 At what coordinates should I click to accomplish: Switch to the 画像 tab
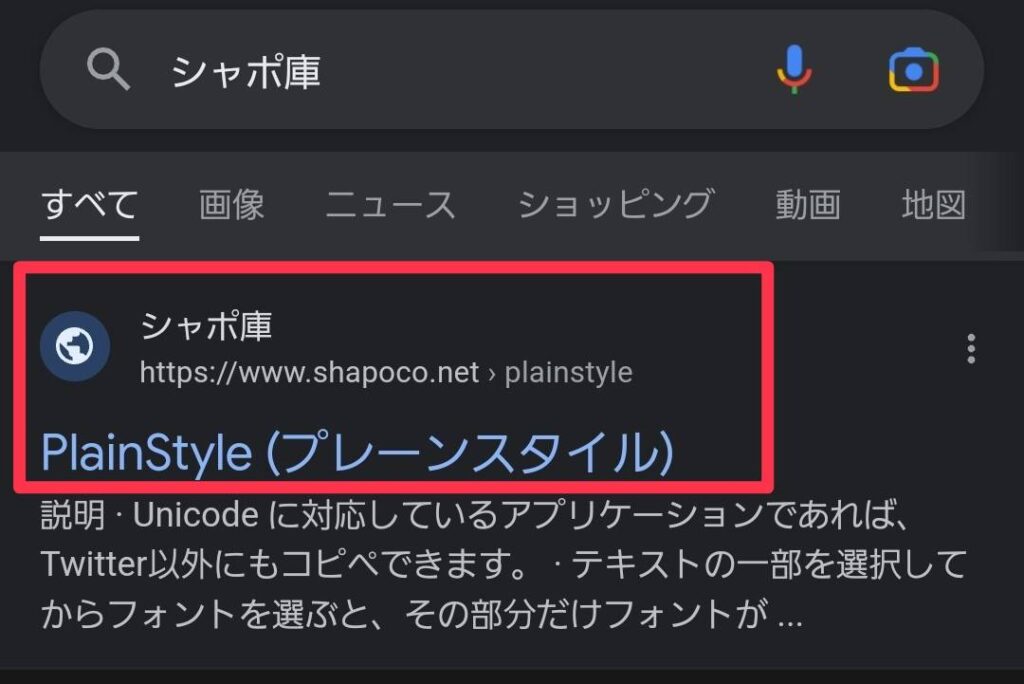pos(232,204)
